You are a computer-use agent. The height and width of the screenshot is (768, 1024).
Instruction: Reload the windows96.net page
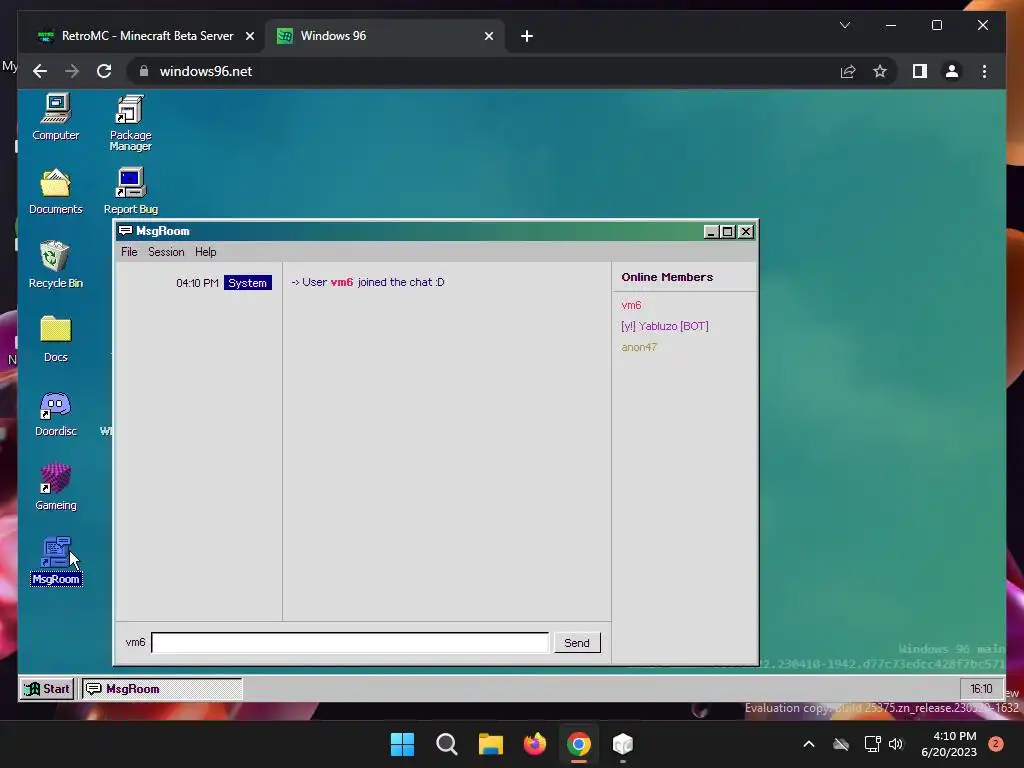point(104,71)
